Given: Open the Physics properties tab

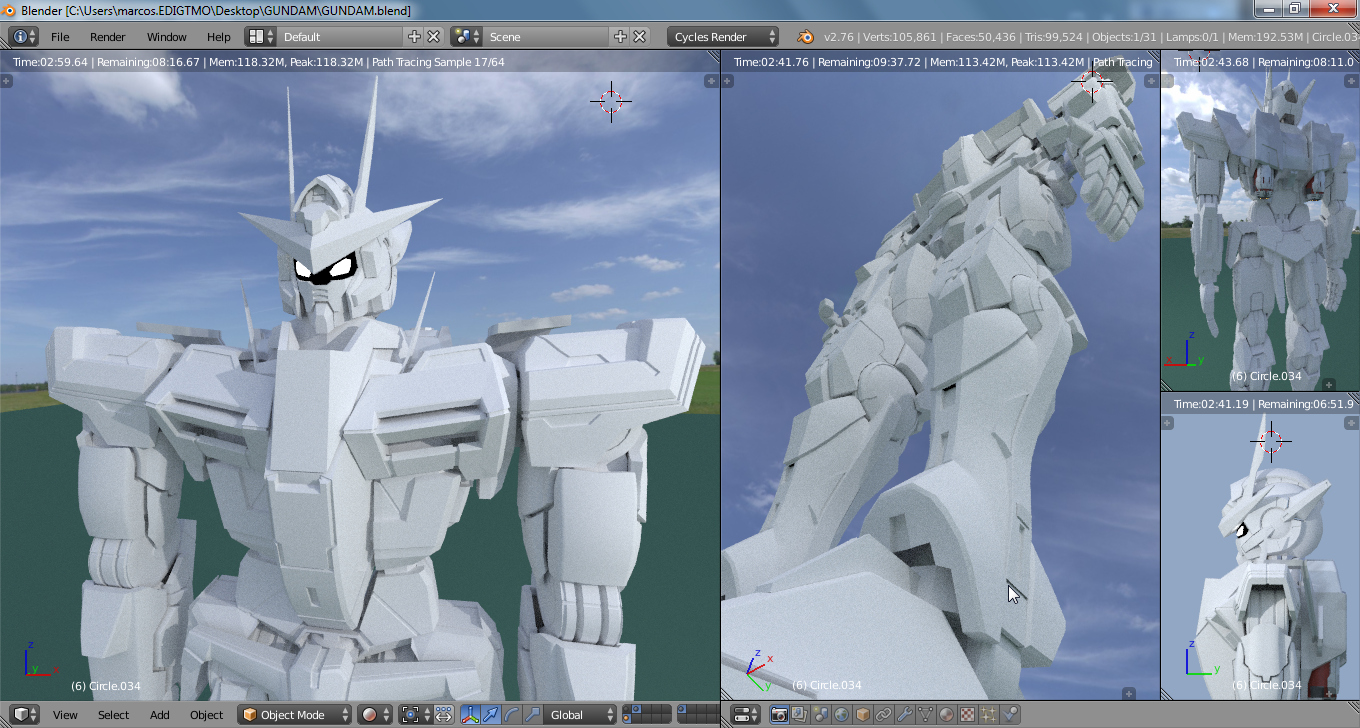Looking at the screenshot, I should (1010, 715).
